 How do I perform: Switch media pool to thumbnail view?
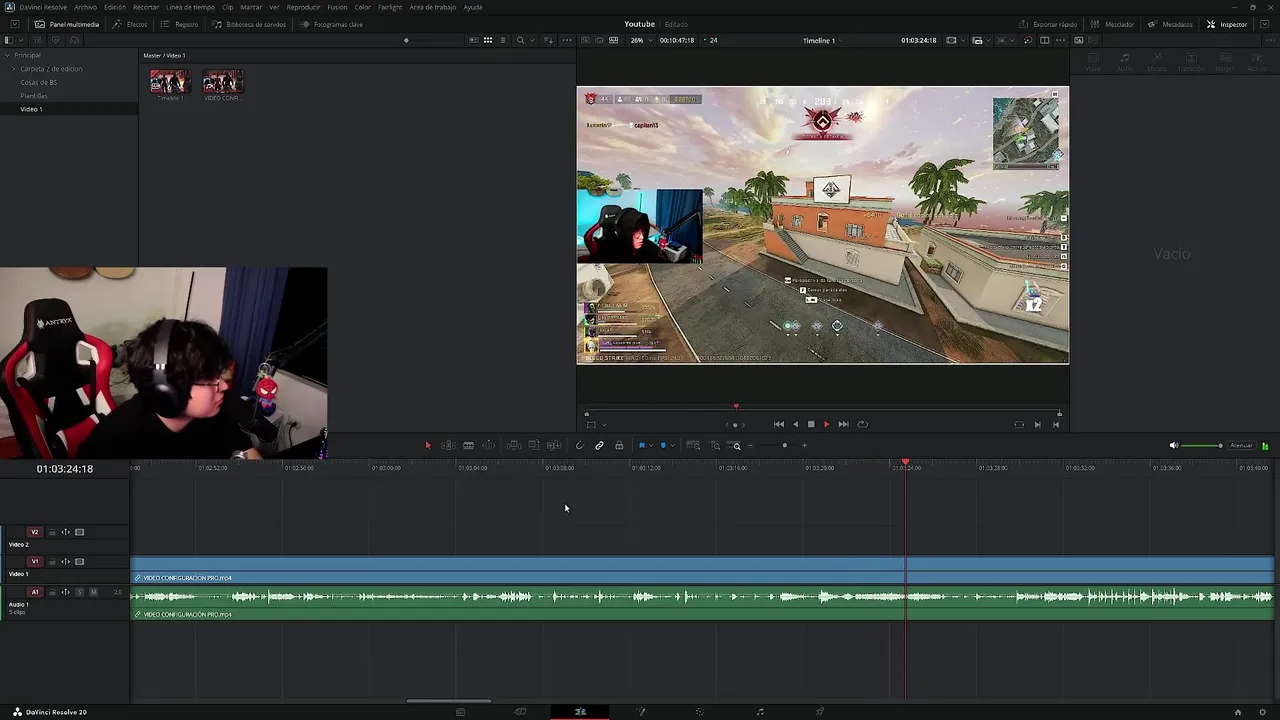click(x=488, y=40)
